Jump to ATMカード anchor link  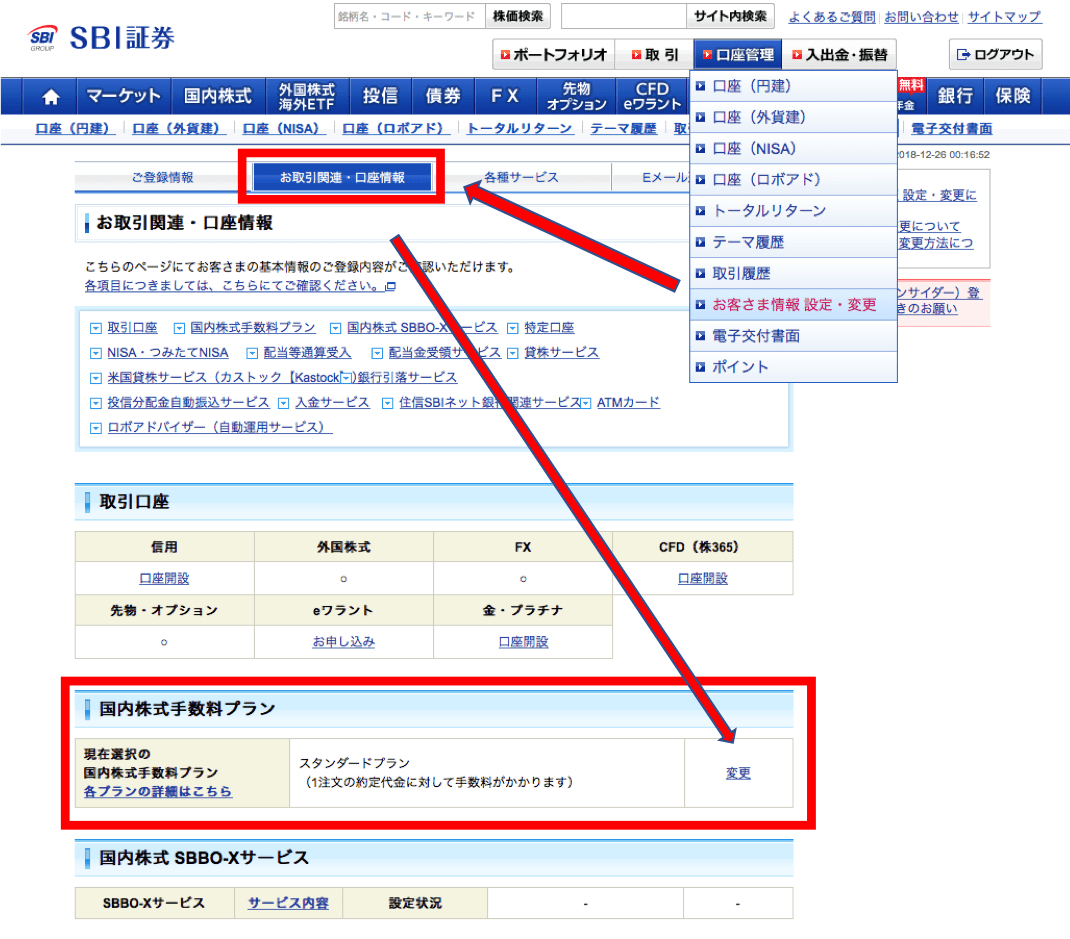628,403
